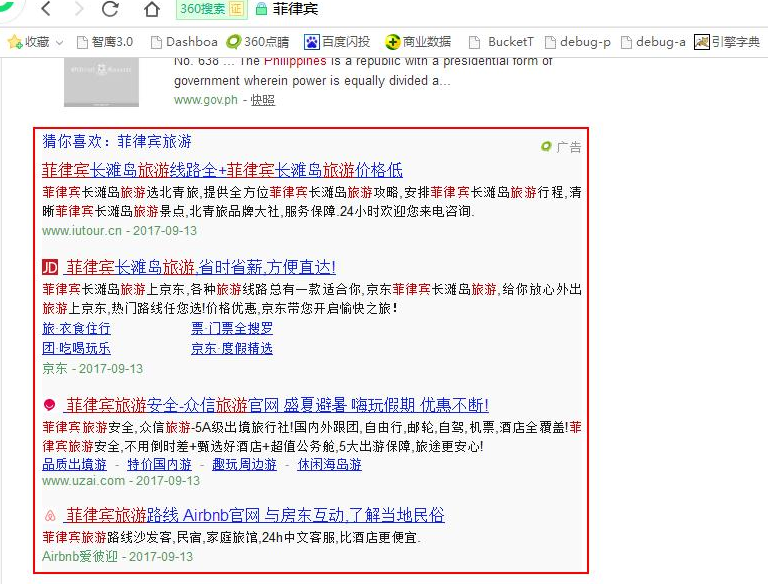Click the browser back arrow
The width and height of the screenshot is (768, 584).
pyautogui.click(x=46, y=10)
